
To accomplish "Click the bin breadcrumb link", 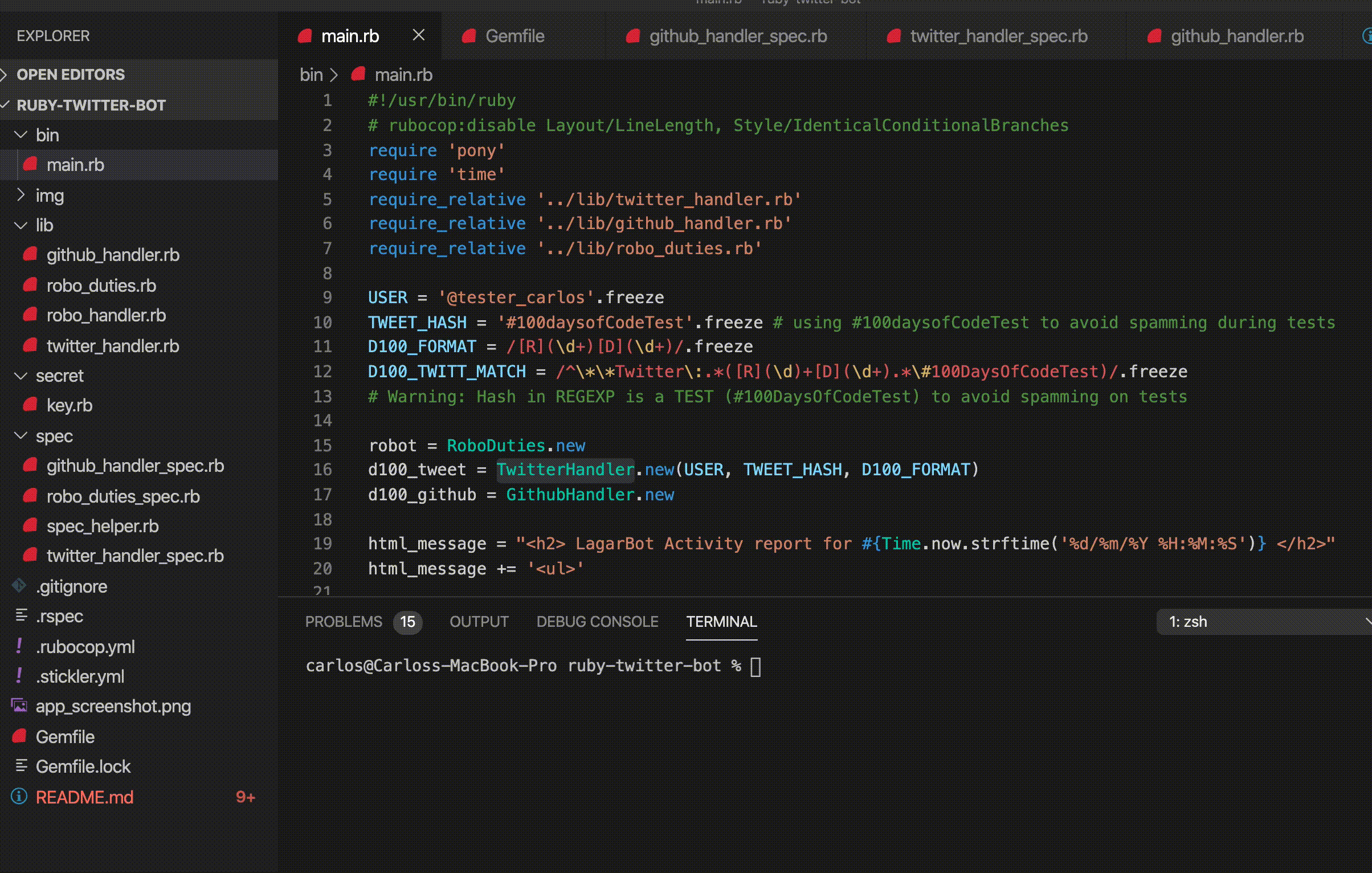I will pyautogui.click(x=311, y=75).
